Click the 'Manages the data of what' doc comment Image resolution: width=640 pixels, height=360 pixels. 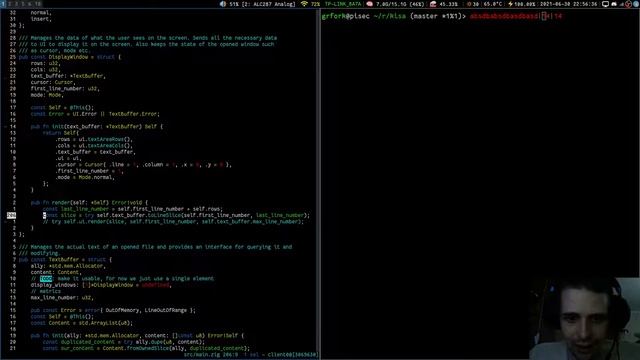[148, 38]
